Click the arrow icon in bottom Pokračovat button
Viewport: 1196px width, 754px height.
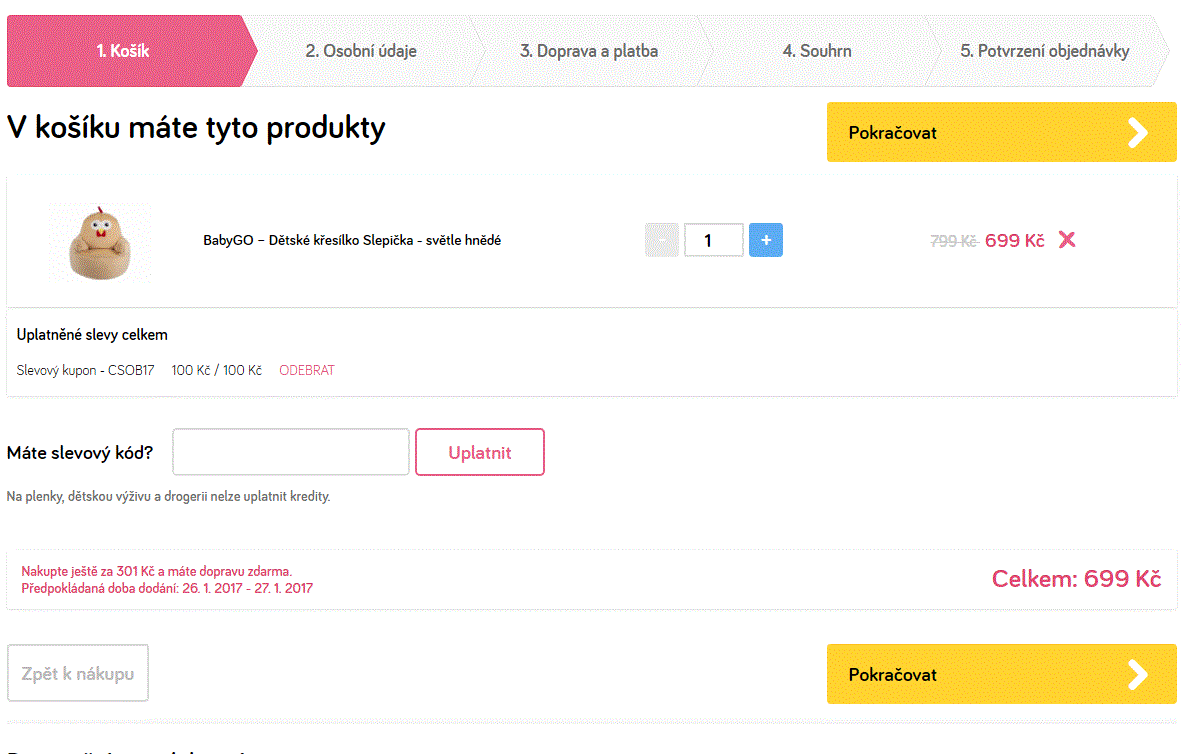click(x=1138, y=675)
